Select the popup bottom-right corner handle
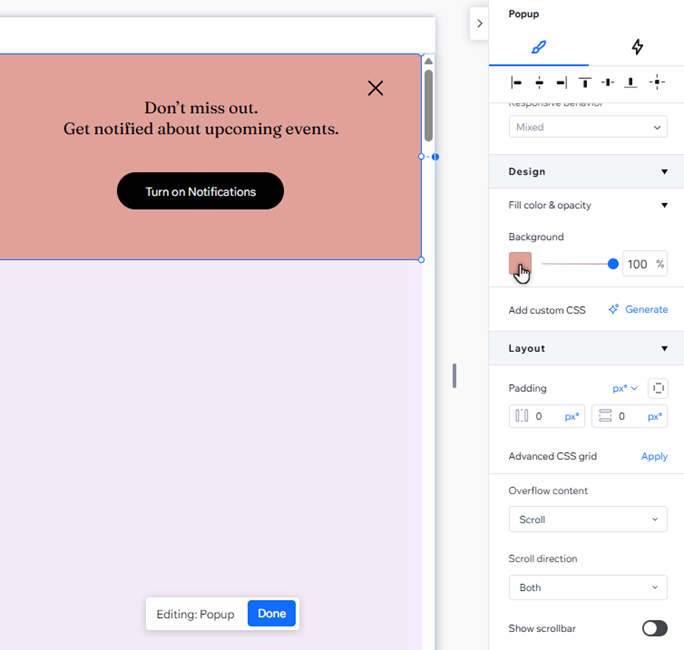 (421, 260)
